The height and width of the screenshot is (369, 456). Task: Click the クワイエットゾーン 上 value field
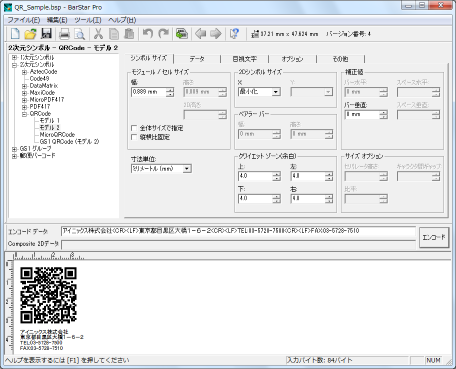point(255,176)
